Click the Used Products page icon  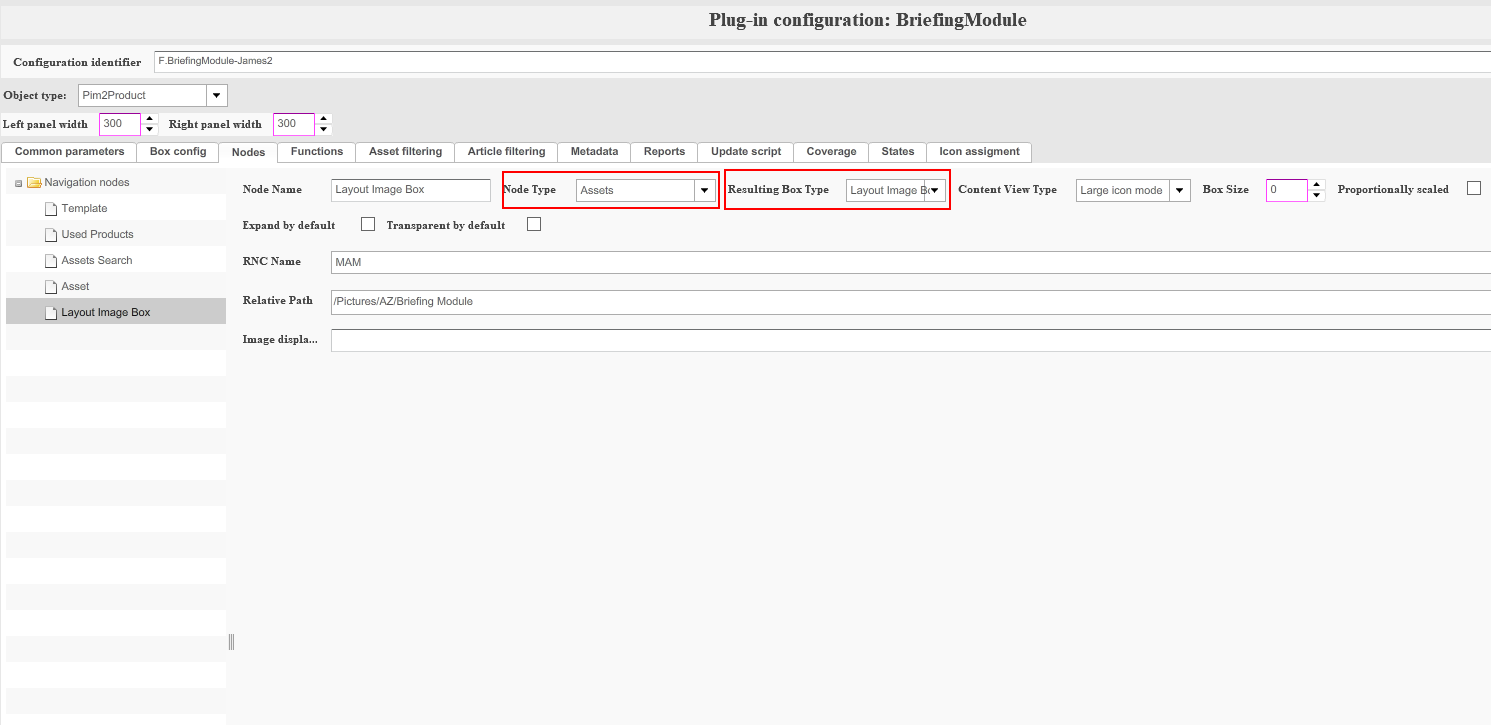pyautogui.click(x=52, y=235)
